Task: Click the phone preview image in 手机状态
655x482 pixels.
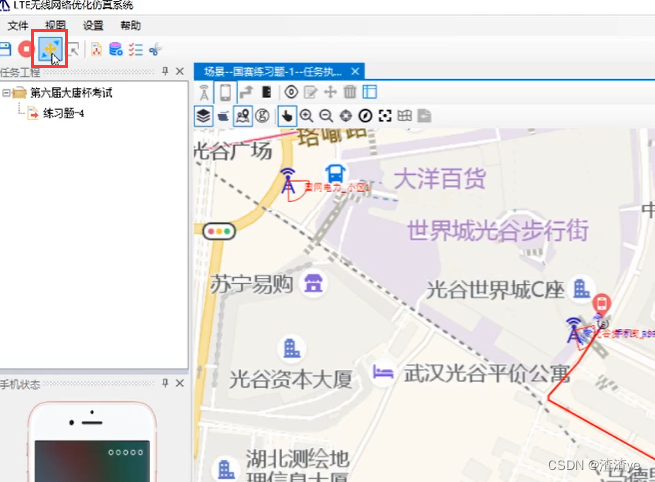Action: (92, 442)
